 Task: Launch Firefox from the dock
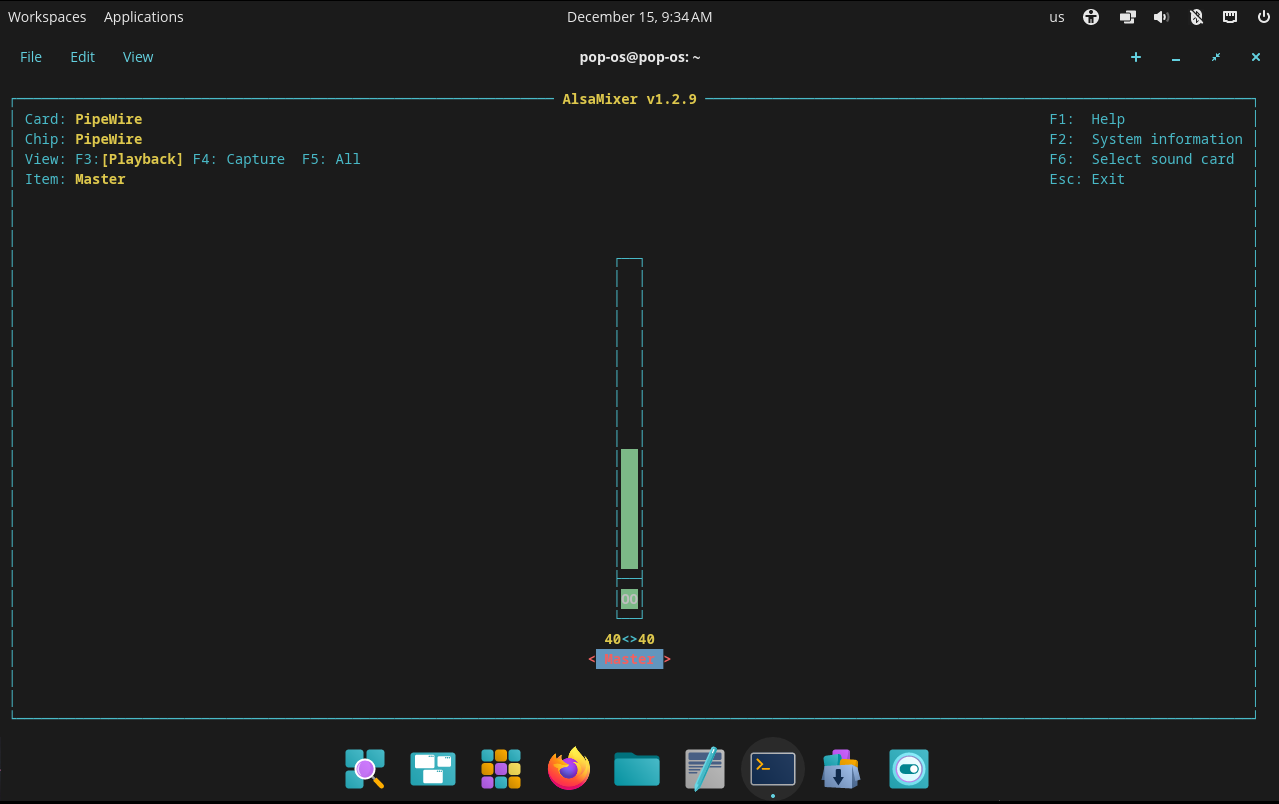(569, 769)
